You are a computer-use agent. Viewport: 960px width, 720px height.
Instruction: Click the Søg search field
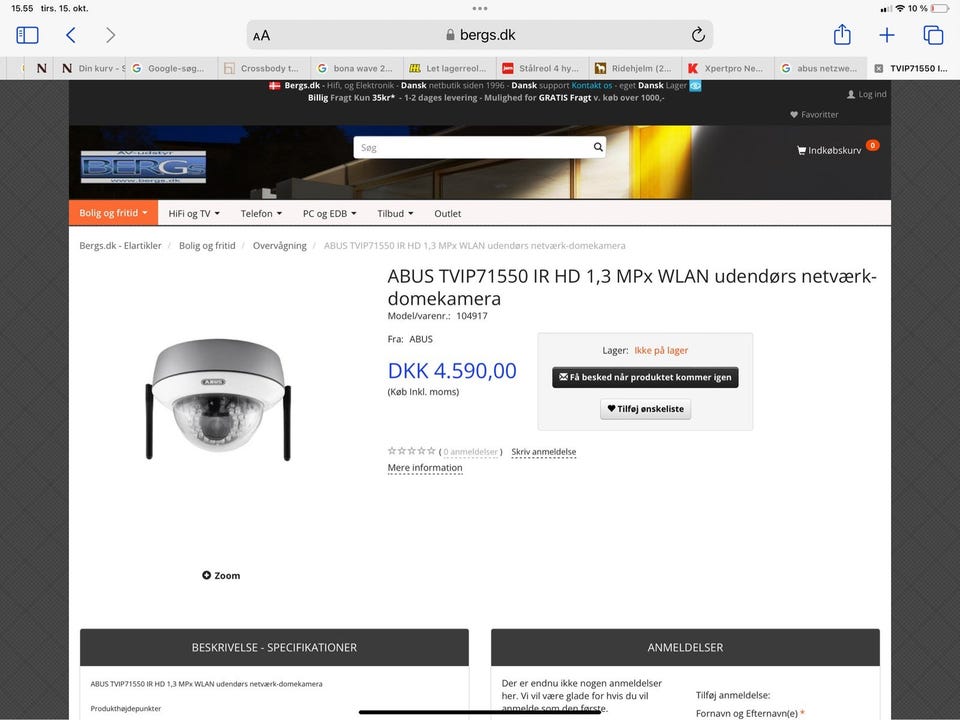coord(473,148)
